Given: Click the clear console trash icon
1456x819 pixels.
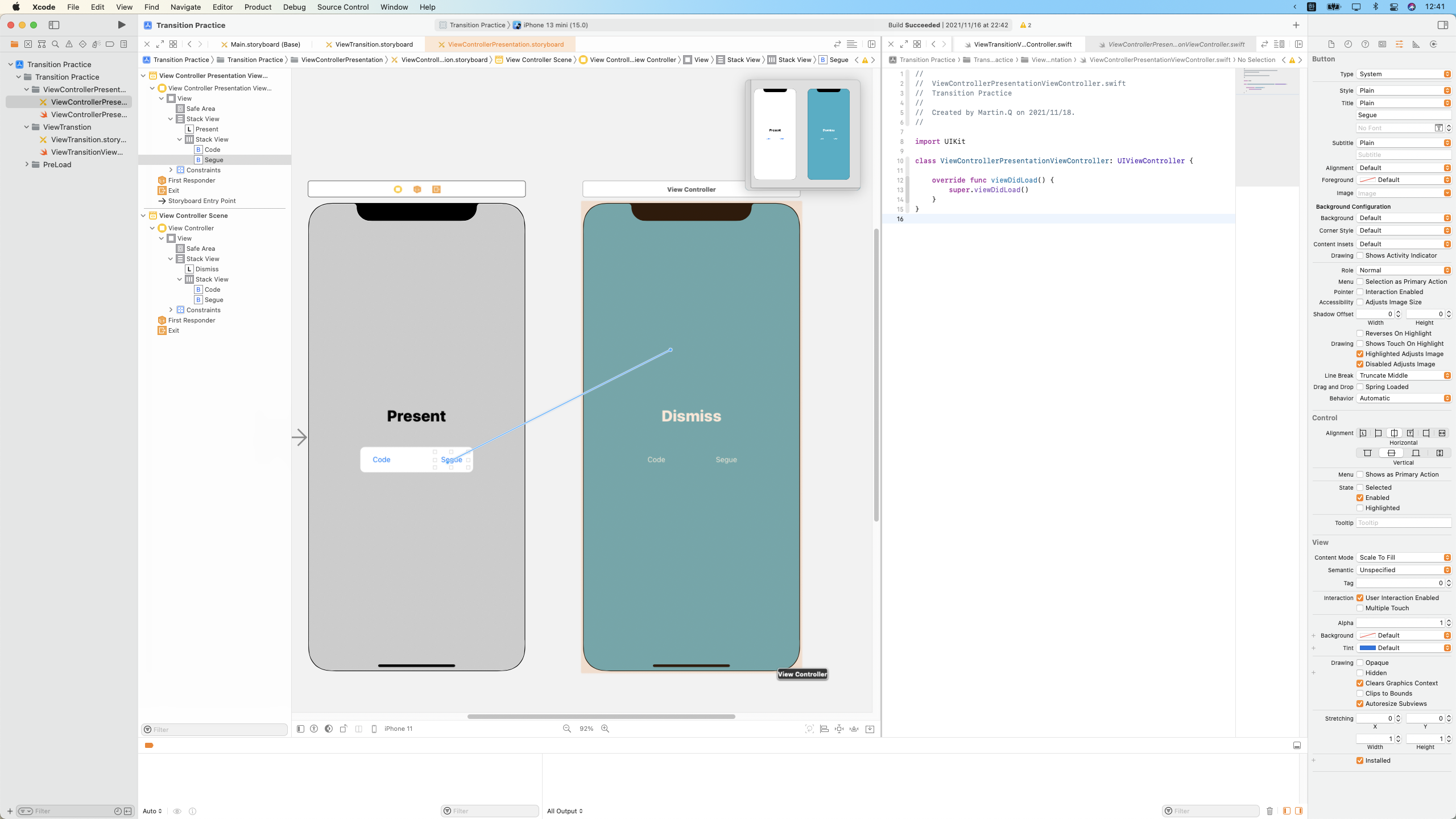Looking at the screenshot, I should [1269, 811].
